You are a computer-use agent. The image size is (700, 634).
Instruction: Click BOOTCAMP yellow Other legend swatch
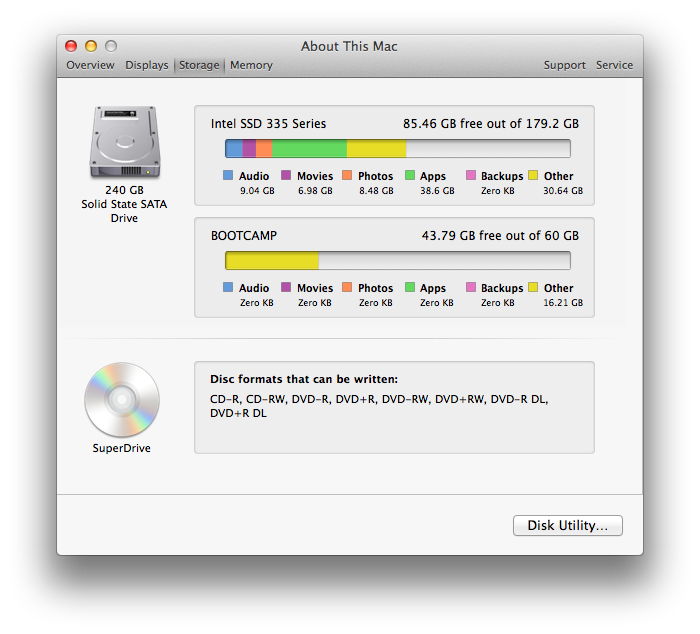coord(533,287)
